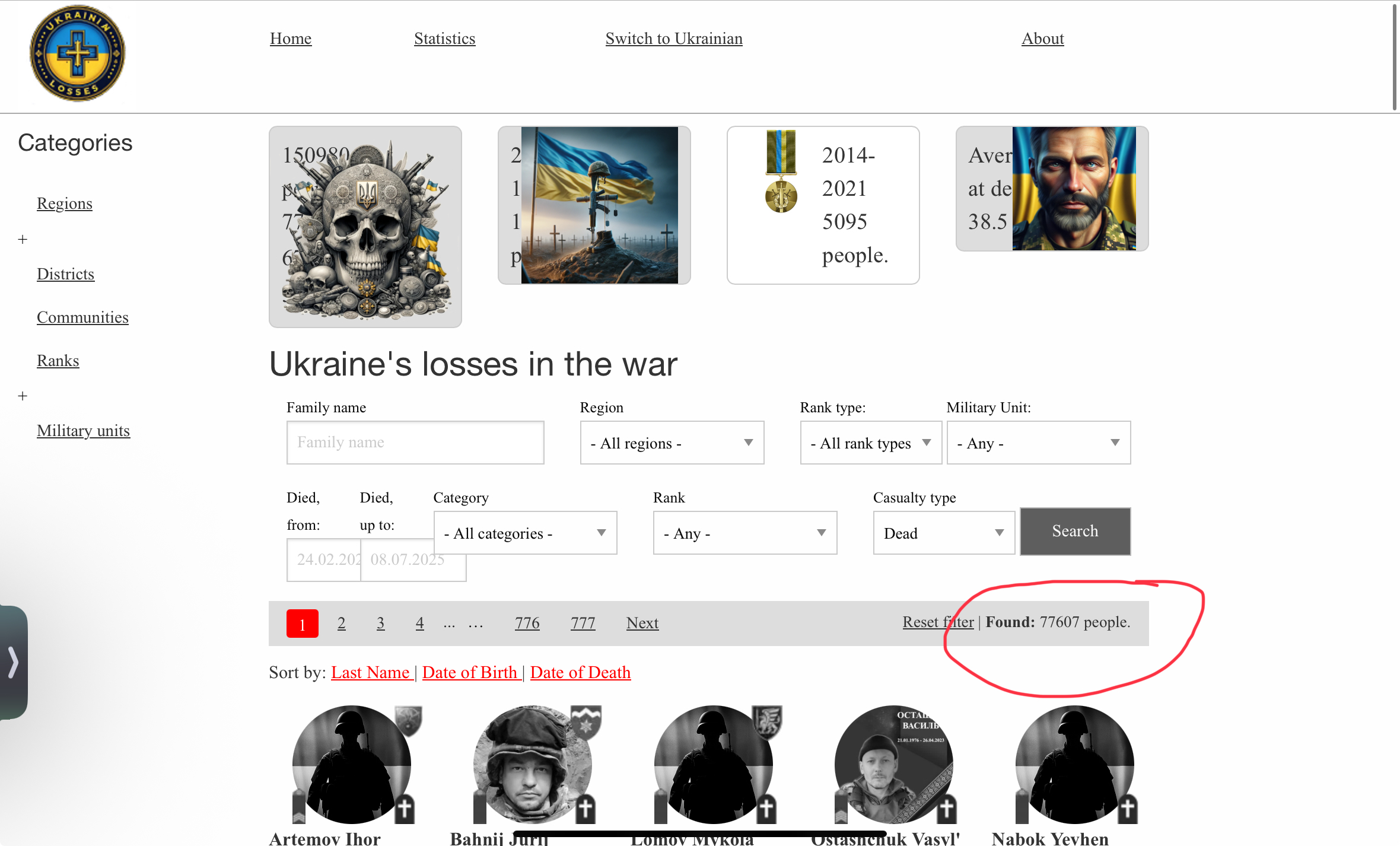Click the cross icon on Bahnii Jurij's portrait
Screen dimensions: 1400x846
tap(586, 809)
